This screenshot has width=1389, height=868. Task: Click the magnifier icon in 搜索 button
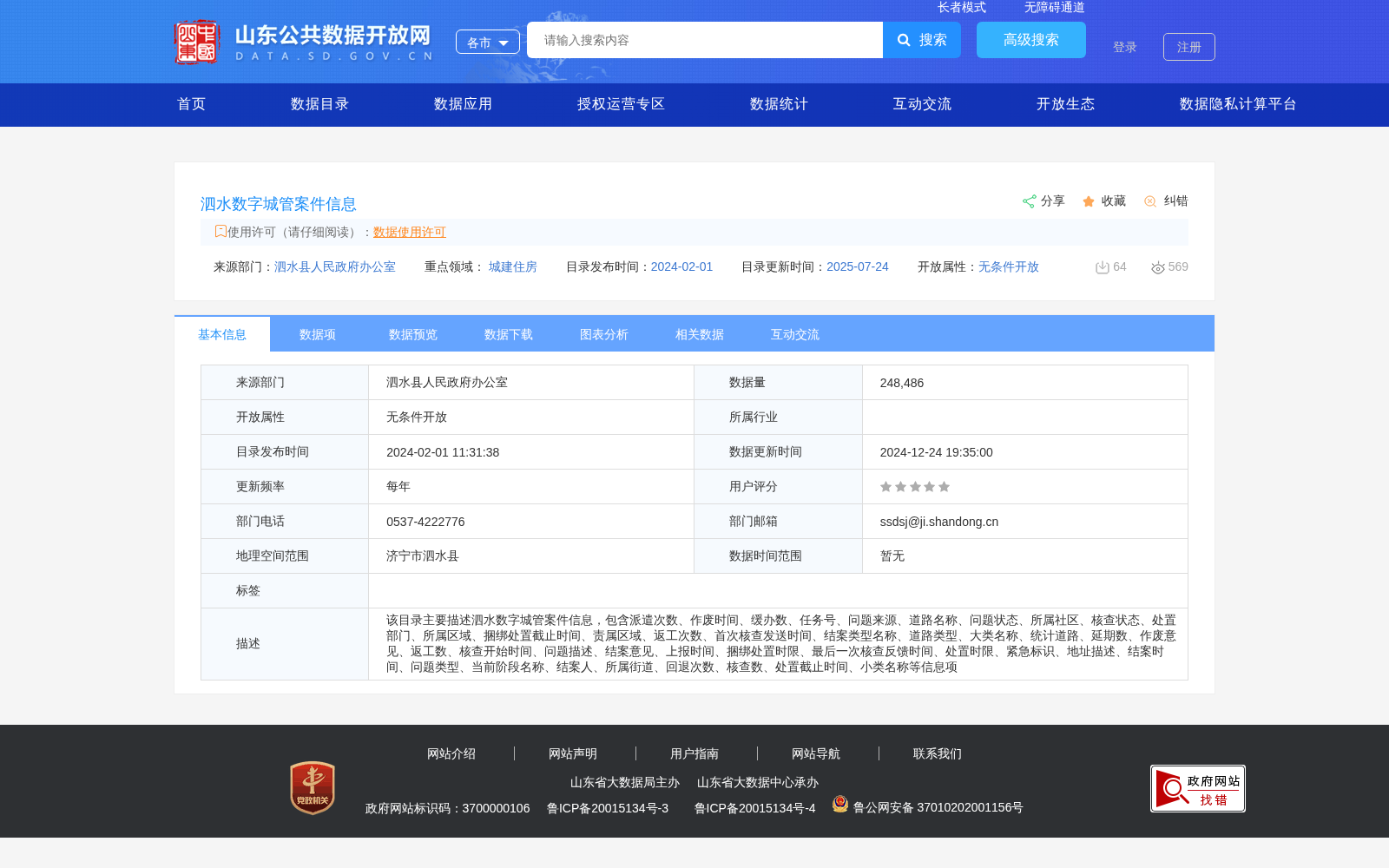pos(904,40)
